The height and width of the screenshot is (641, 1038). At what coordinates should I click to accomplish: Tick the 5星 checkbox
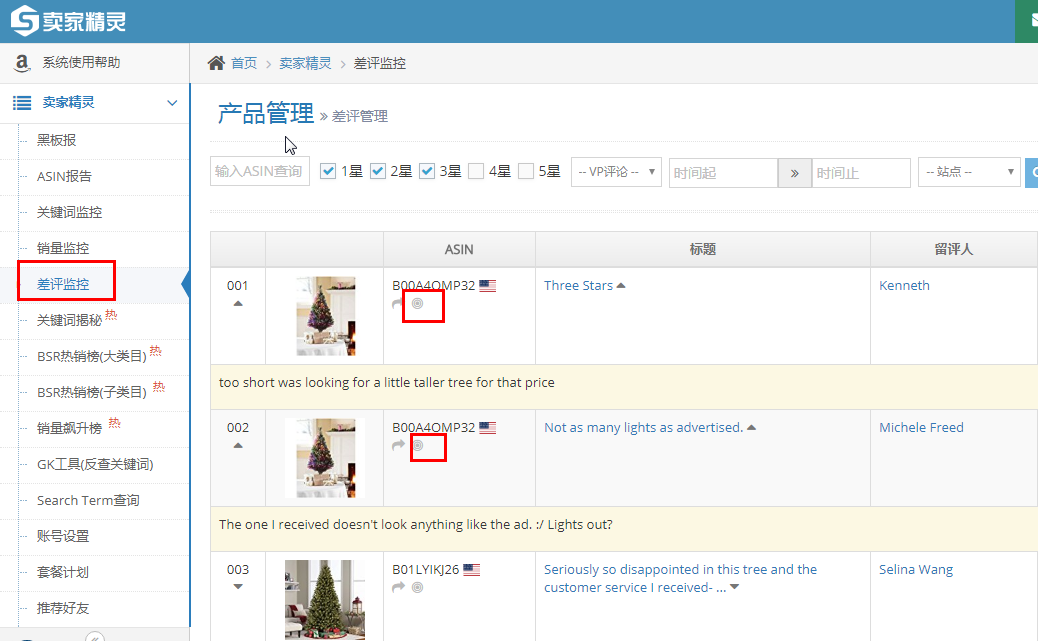[526, 171]
